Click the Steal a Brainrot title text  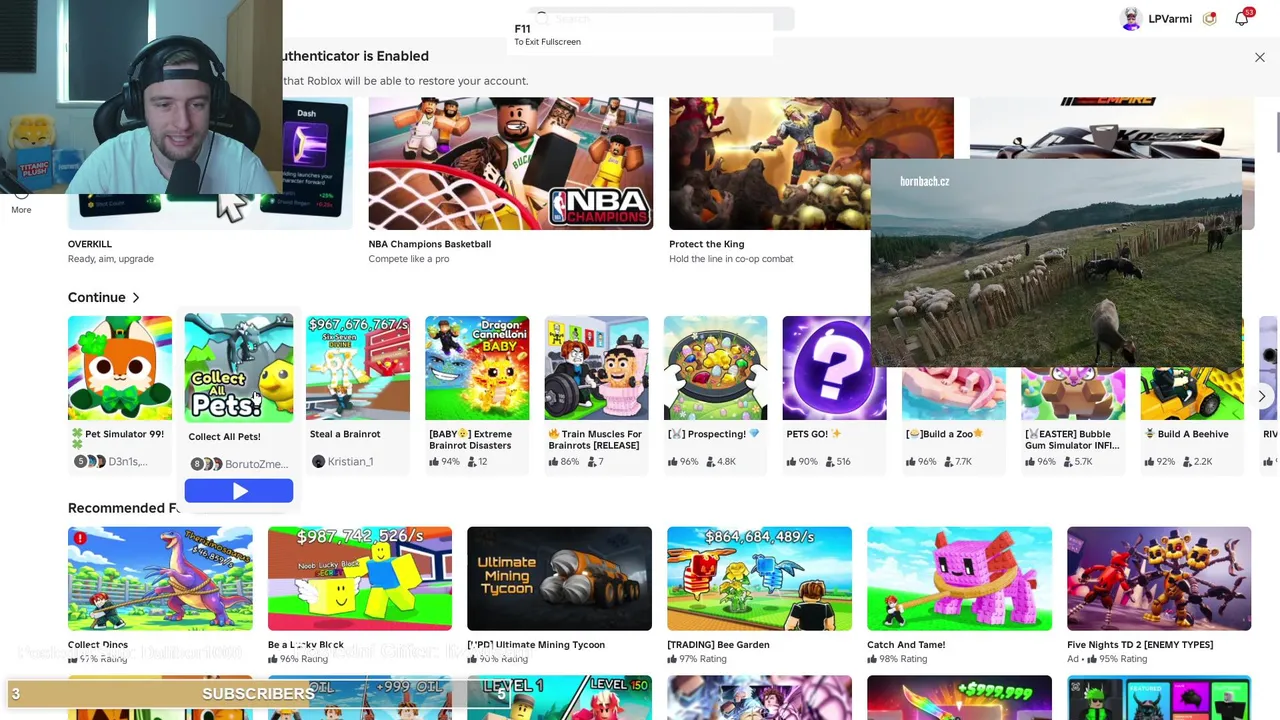[x=345, y=434]
